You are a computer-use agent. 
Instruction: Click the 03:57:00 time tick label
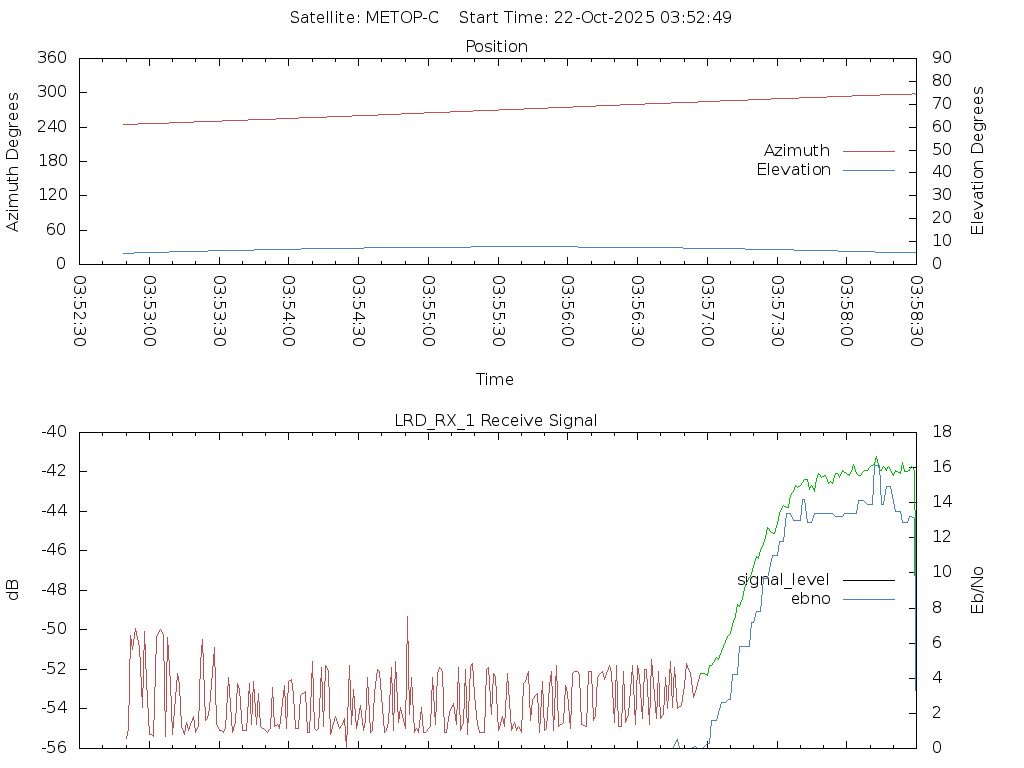707,311
